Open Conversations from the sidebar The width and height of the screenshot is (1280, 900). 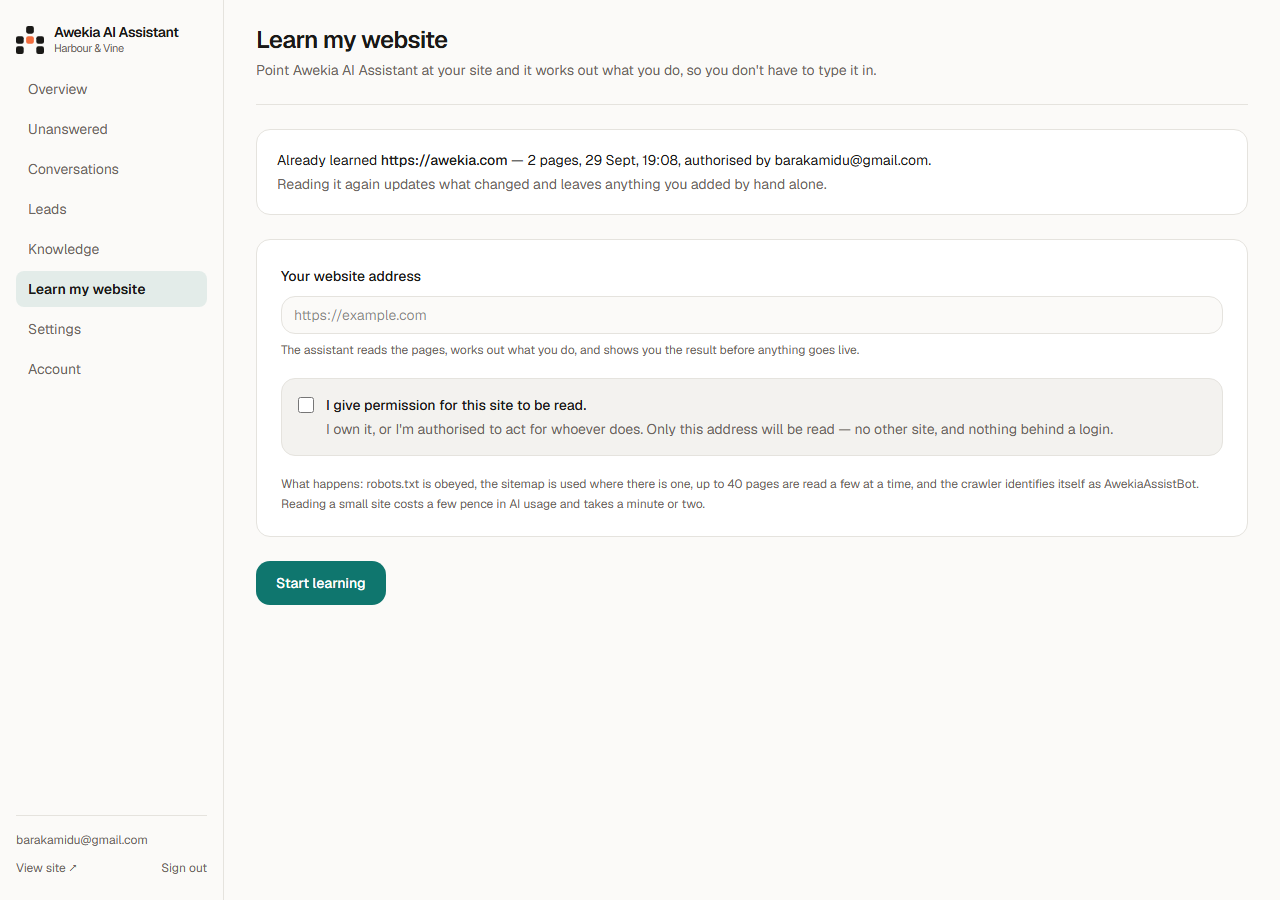[111, 169]
